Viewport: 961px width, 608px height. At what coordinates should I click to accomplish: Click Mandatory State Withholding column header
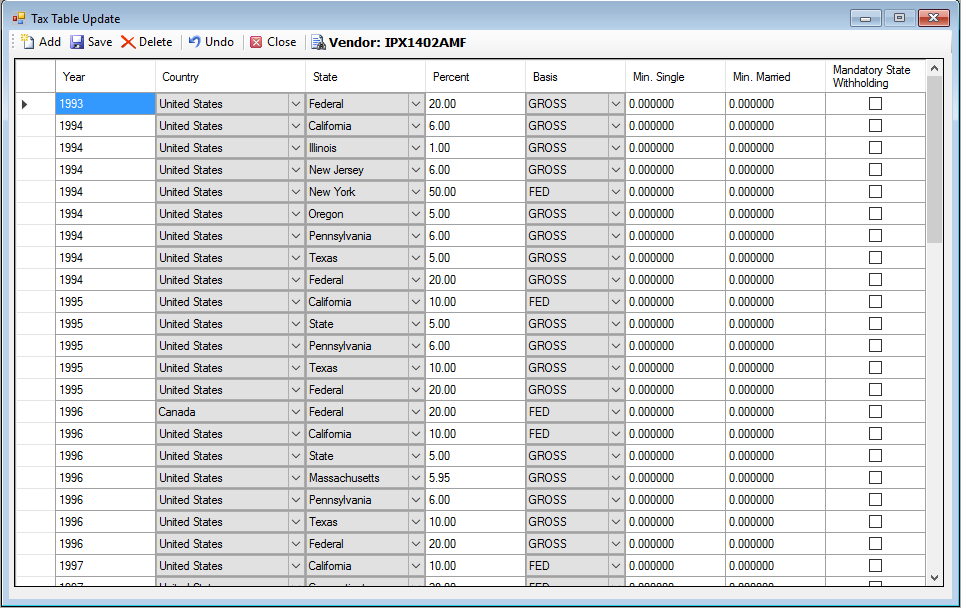tap(875, 77)
